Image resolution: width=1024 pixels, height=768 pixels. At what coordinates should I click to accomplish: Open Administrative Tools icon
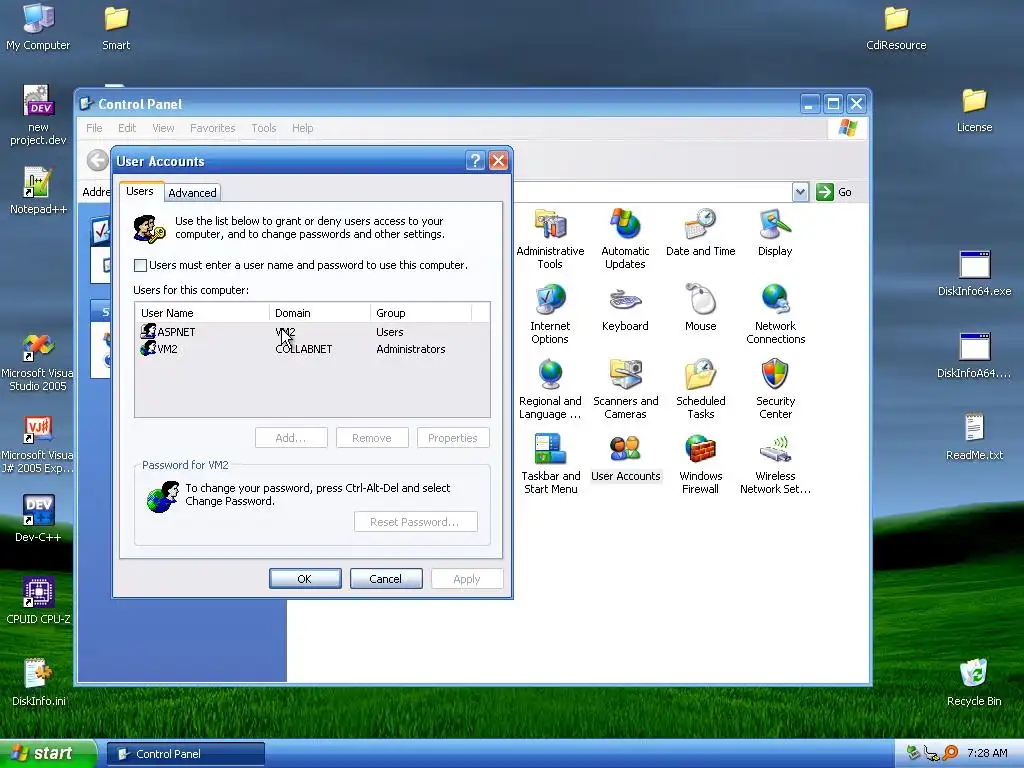(550, 238)
